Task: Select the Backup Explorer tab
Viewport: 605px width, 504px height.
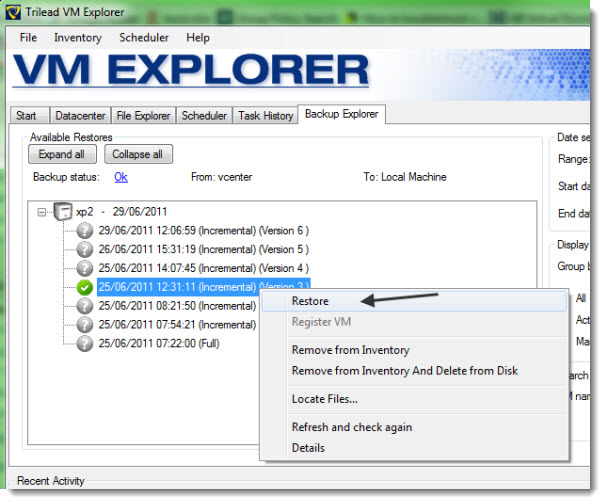Action: point(341,114)
